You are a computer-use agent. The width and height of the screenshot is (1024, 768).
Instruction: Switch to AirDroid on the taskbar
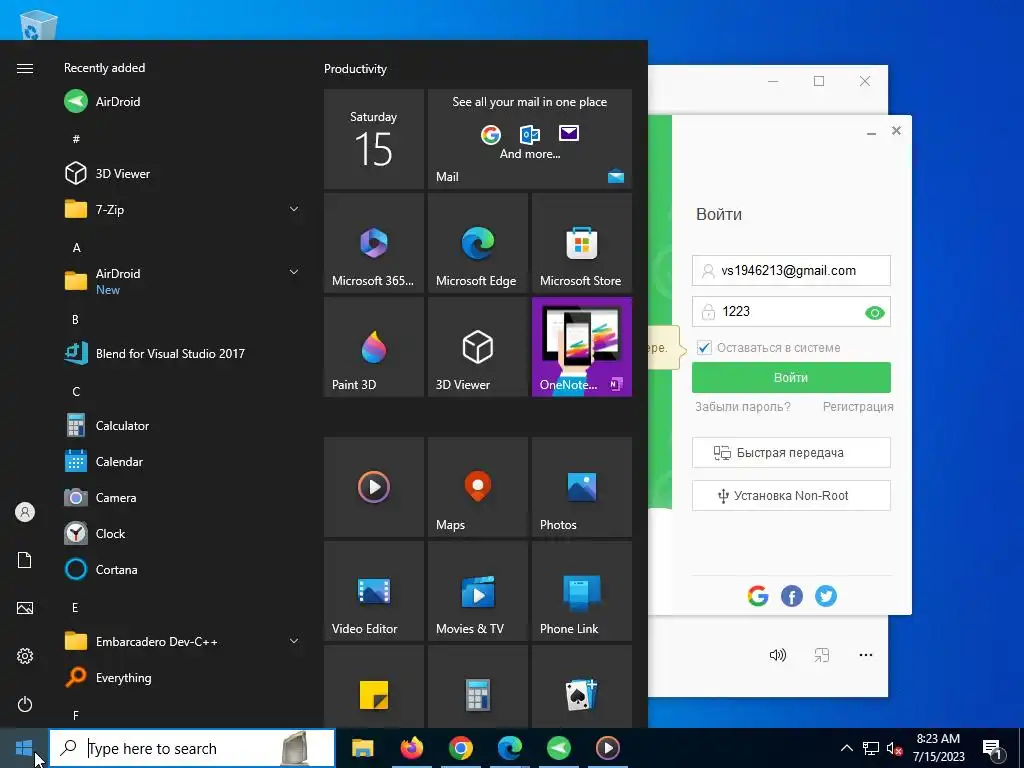558,748
